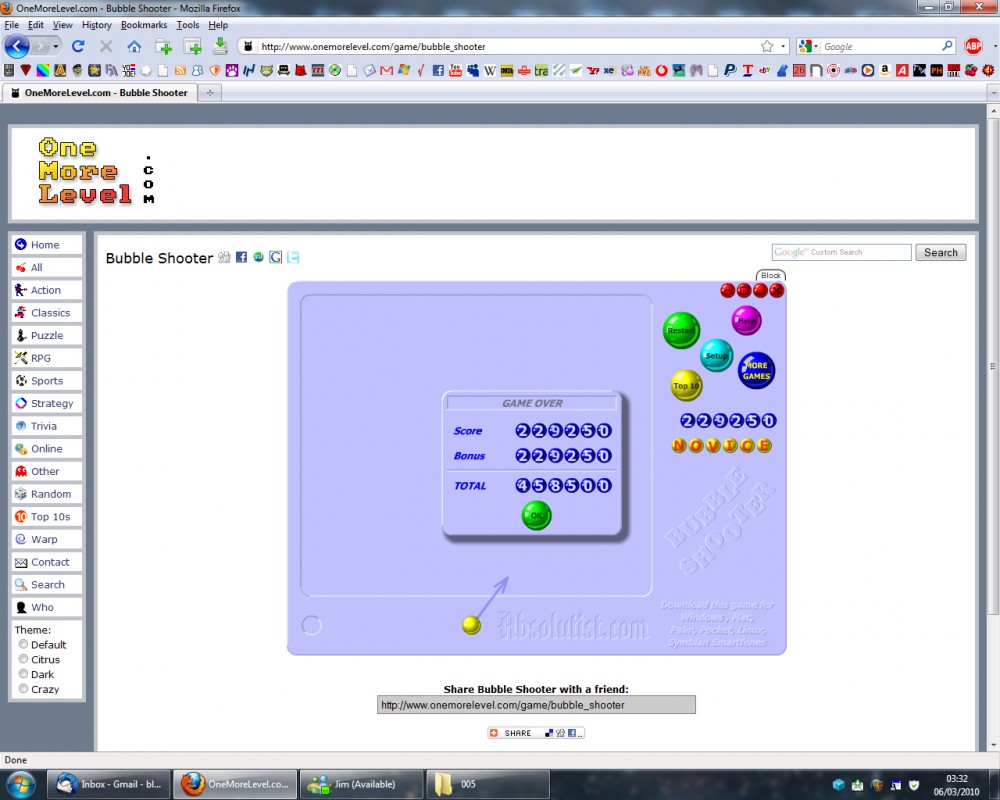Open the back/forward history dropdown arrow
The height and width of the screenshot is (800, 1000).
pos(56,46)
